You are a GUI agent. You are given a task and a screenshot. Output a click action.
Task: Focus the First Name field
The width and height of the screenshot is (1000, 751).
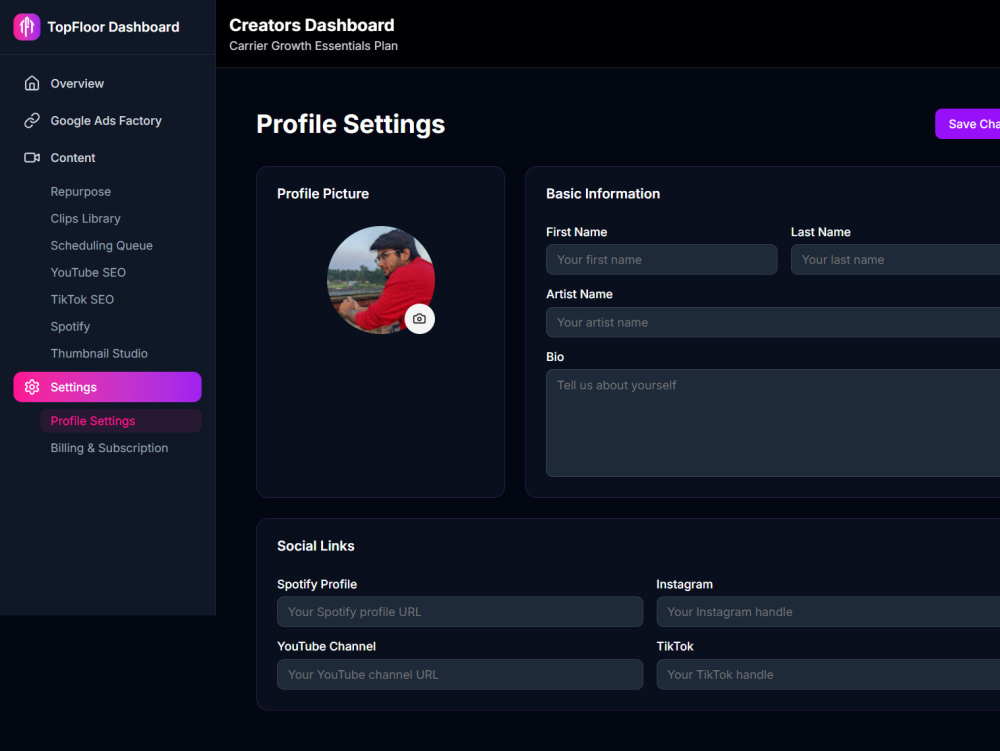[x=661, y=259]
